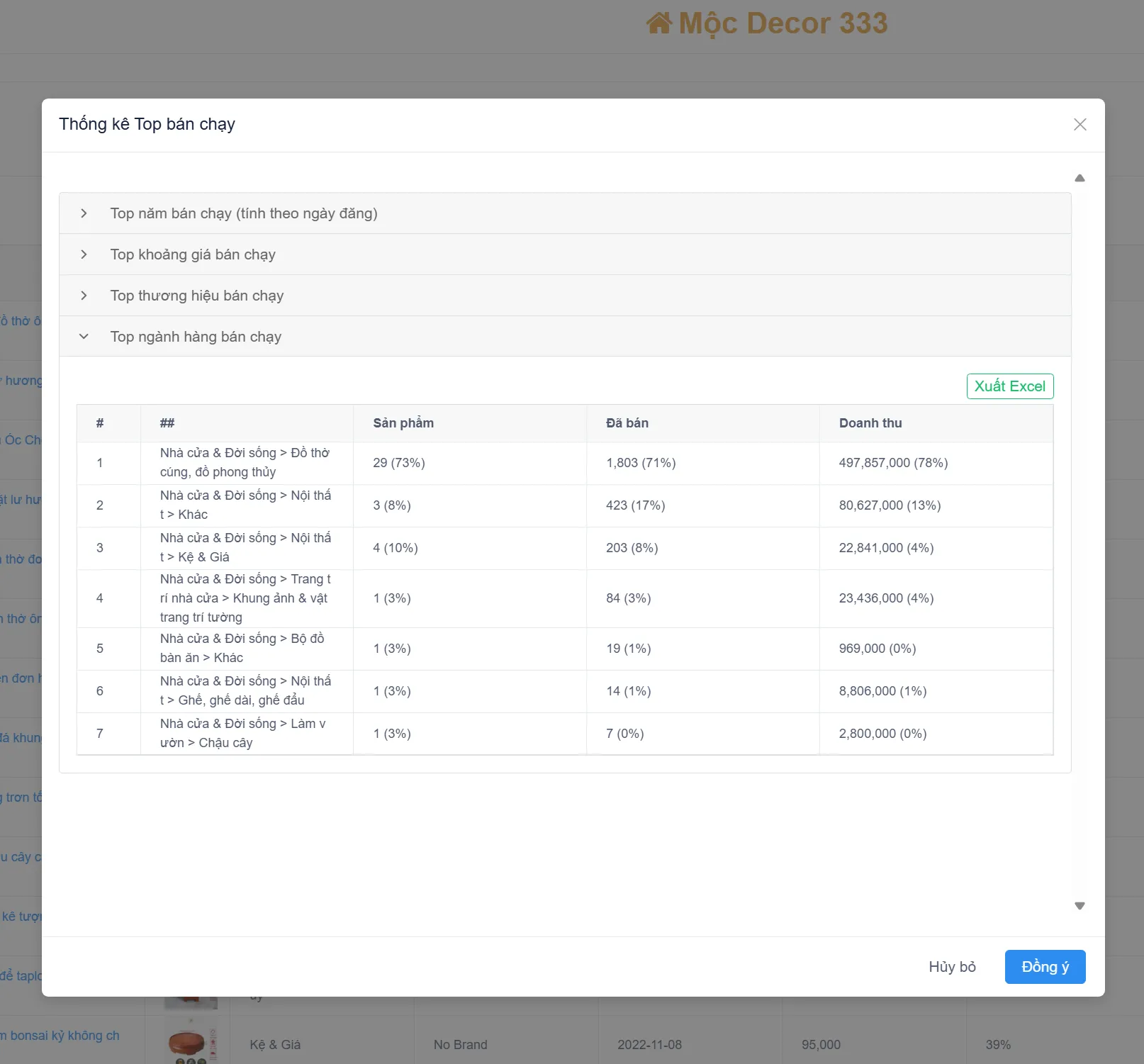Collapse Top ngành hàng bán chạy chevron
This screenshot has width=1144, height=1064.
tap(84, 337)
